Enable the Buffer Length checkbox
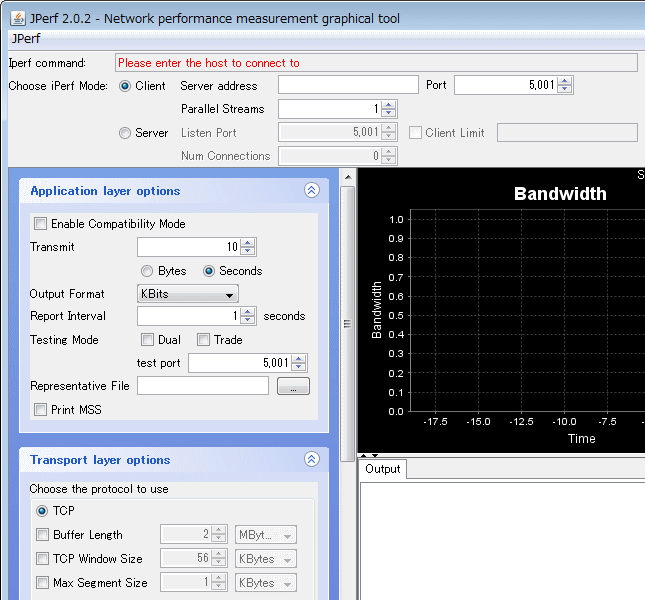645x600 pixels. point(42,535)
